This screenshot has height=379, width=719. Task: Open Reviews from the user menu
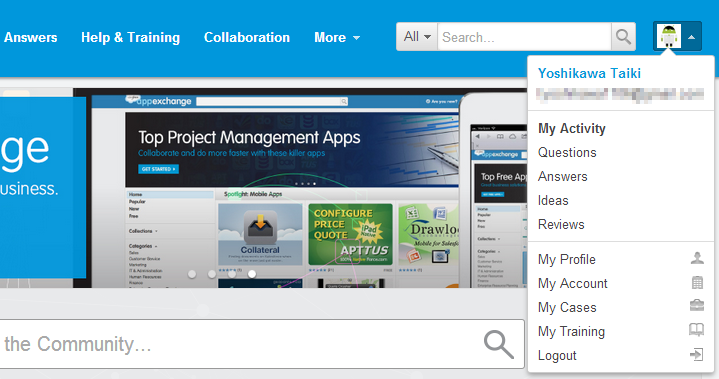561,224
